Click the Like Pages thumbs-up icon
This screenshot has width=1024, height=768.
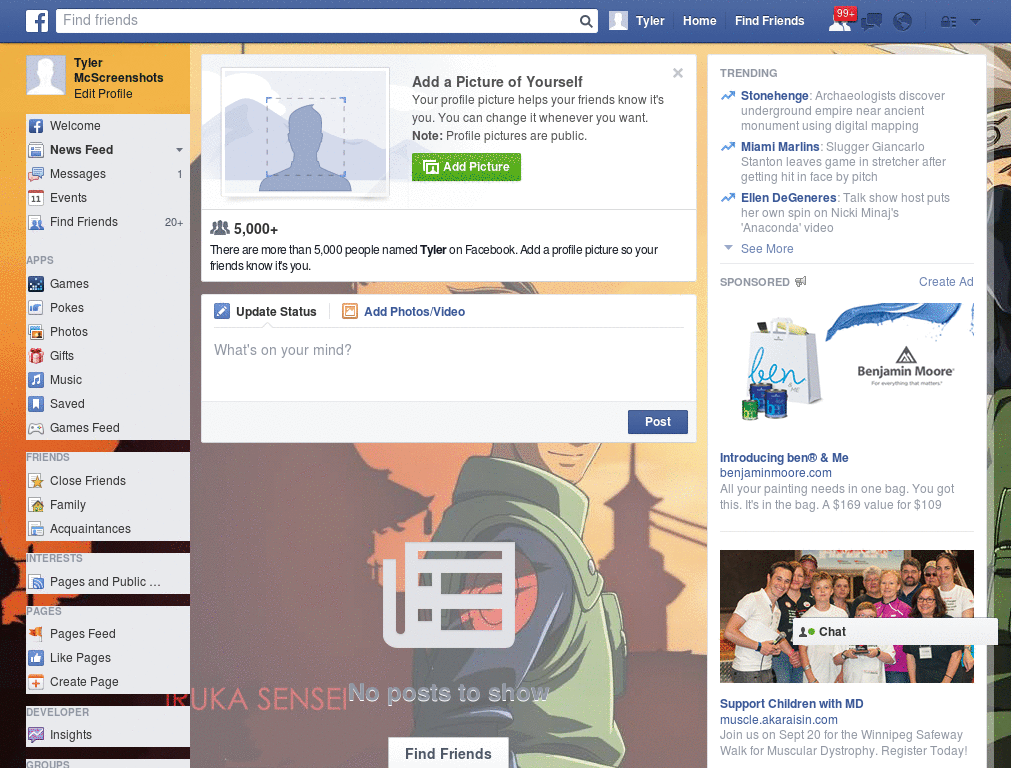tap(36, 658)
